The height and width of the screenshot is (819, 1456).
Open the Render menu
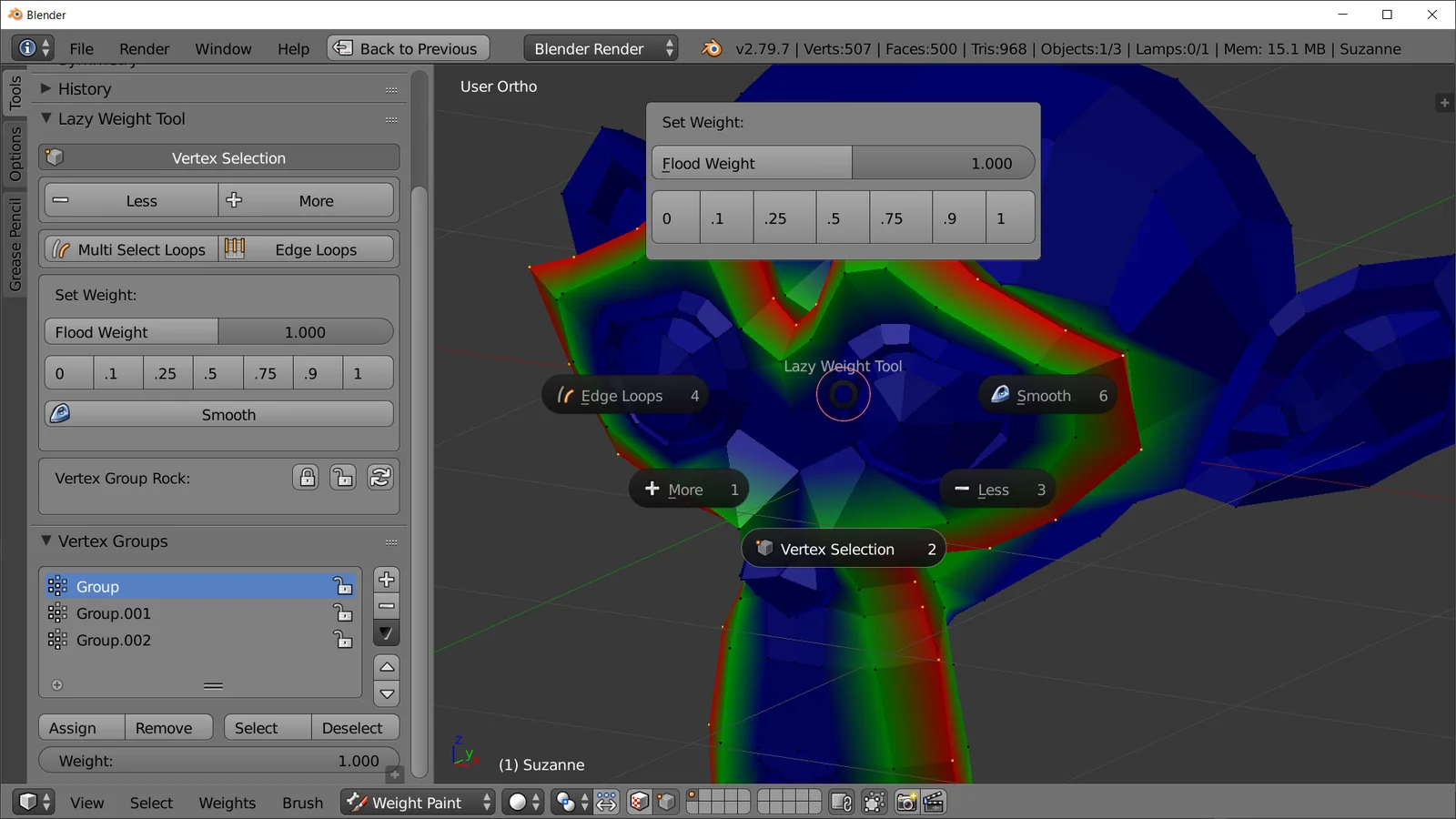click(x=144, y=48)
